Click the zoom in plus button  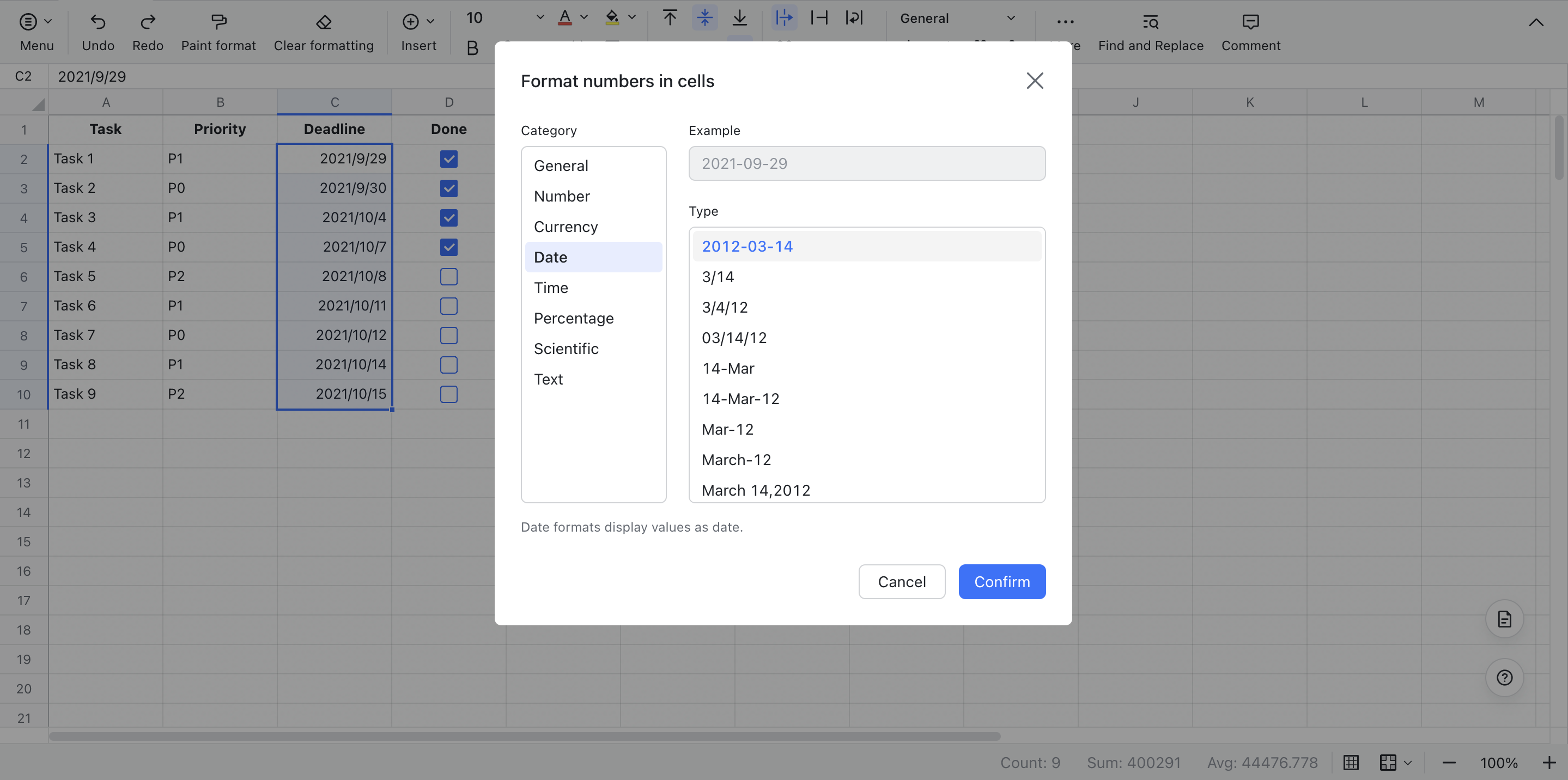click(x=1548, y=763)
